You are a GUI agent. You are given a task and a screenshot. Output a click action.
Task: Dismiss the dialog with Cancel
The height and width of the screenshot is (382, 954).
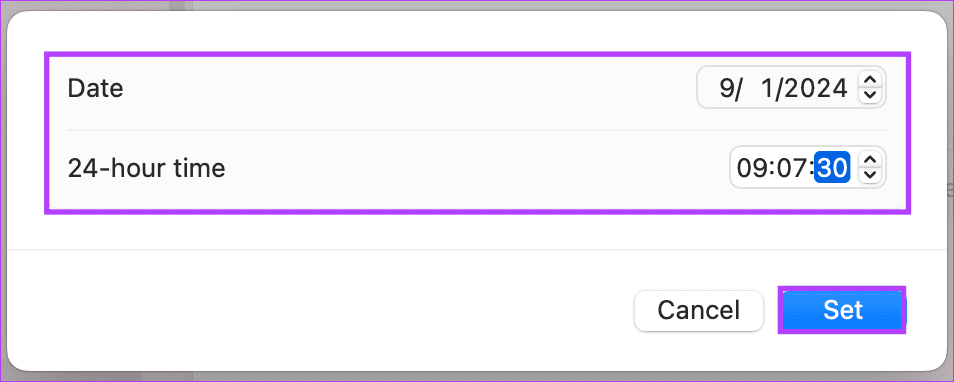[x=698, y=311]
